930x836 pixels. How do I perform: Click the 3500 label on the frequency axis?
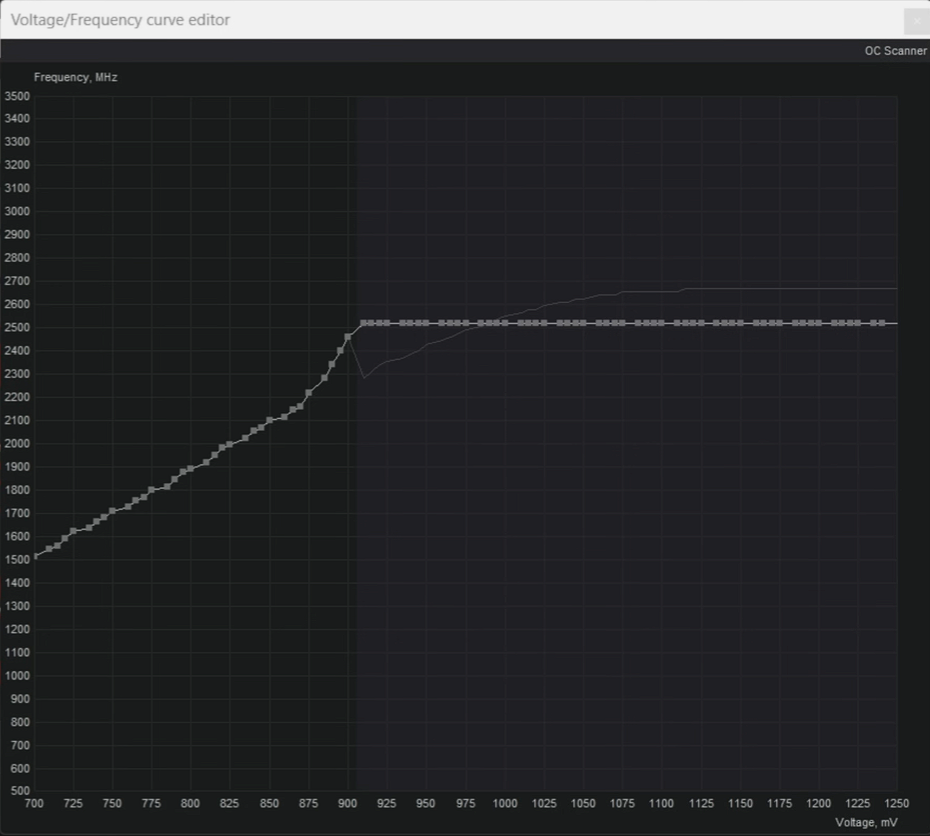(17, 96)
